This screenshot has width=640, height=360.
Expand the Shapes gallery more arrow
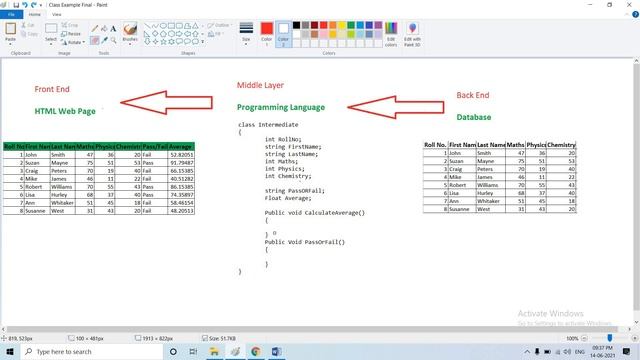tap(202, 42)
